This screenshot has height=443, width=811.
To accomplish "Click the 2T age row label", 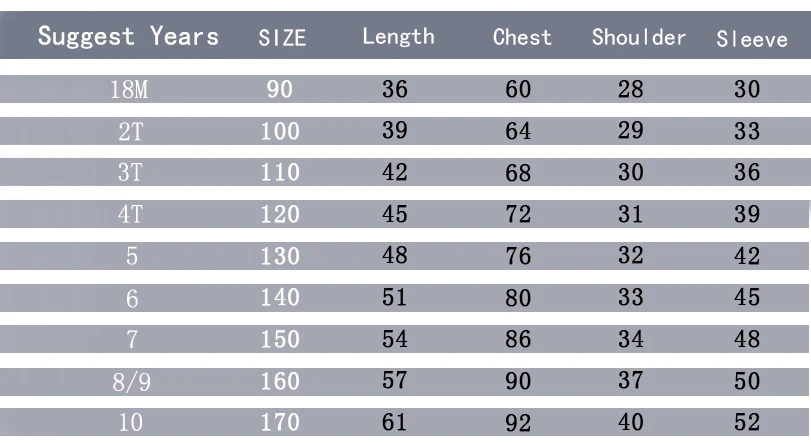I will [x=130, y=131].
